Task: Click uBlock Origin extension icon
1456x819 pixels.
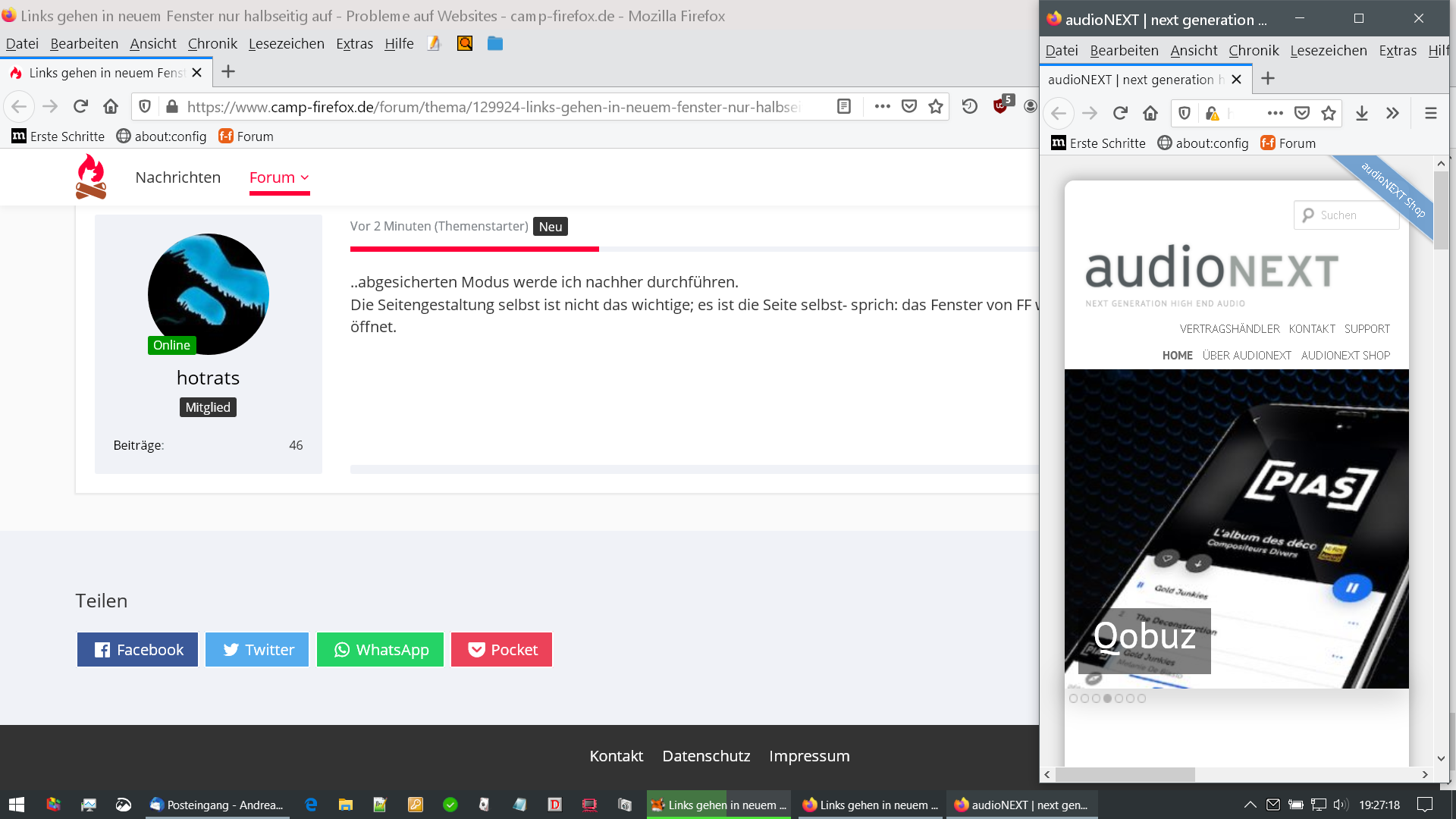Action: click(x=1001, y=106)
